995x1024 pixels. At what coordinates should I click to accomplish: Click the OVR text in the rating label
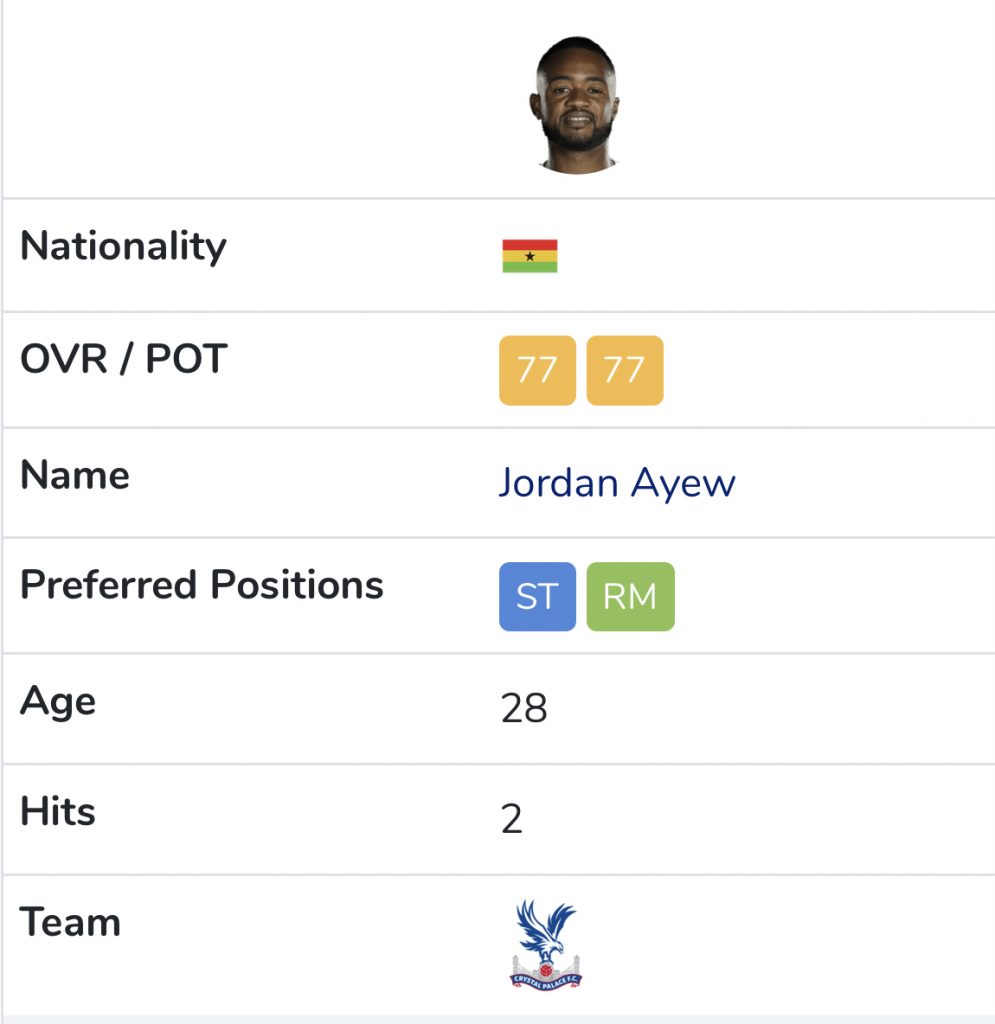[64, 359]
